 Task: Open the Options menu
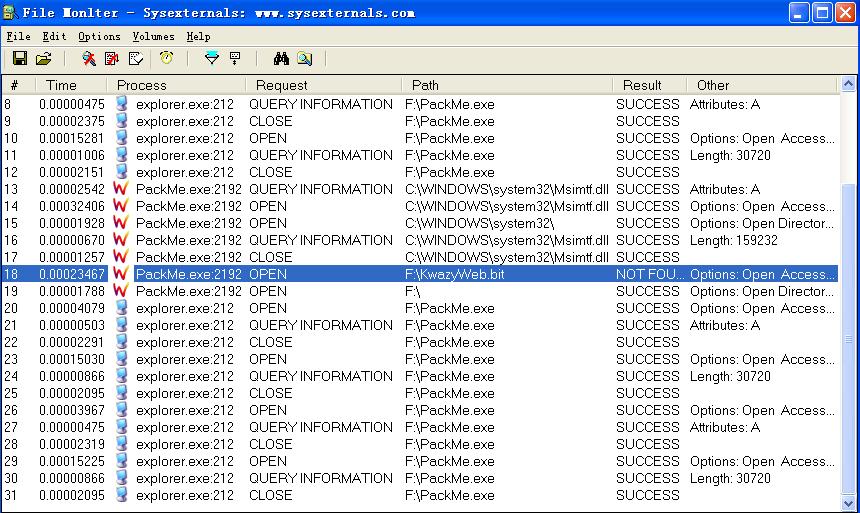click(99, 37)
